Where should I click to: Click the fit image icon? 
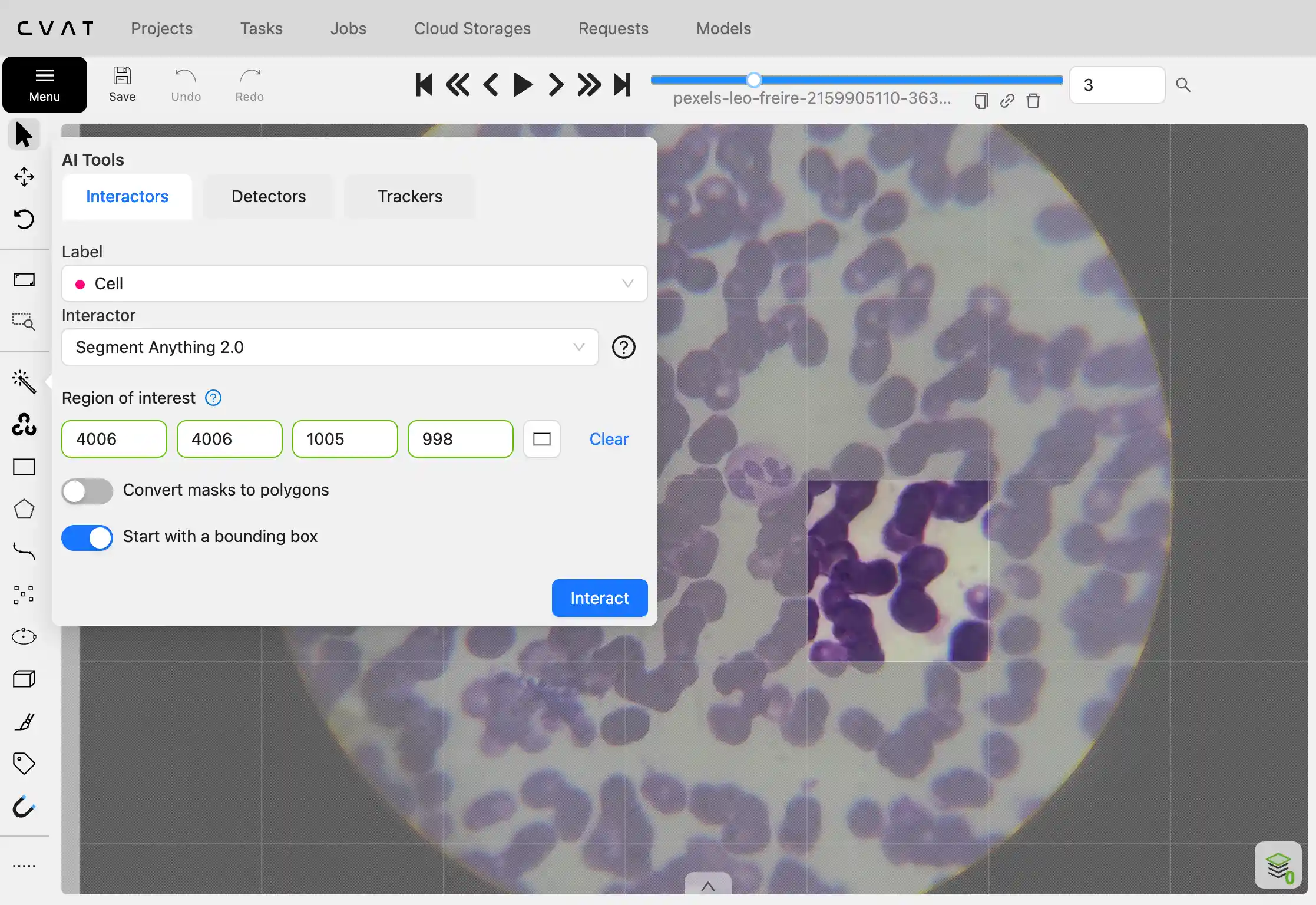coord(24,279)
